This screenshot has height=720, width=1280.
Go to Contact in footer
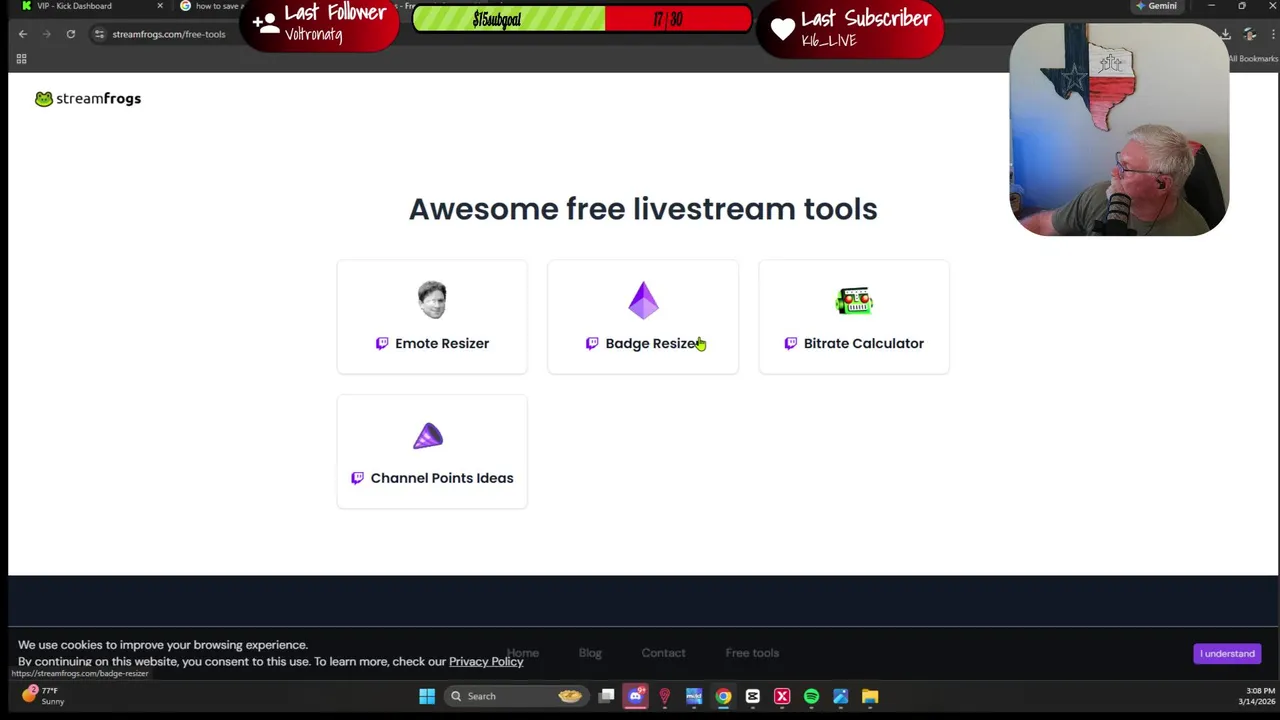pos(663,653)
